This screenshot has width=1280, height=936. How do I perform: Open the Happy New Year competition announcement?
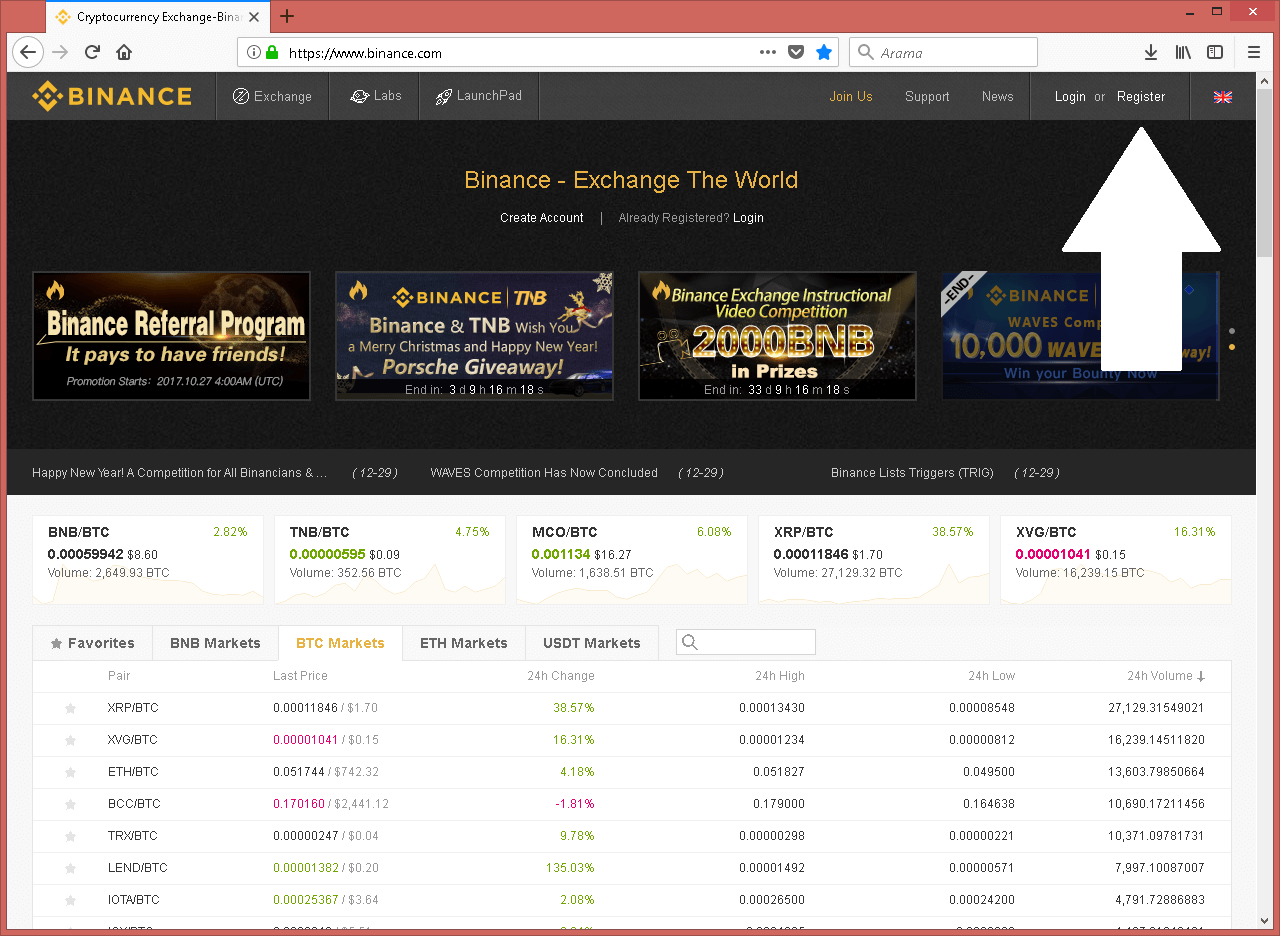click(180, 473)
